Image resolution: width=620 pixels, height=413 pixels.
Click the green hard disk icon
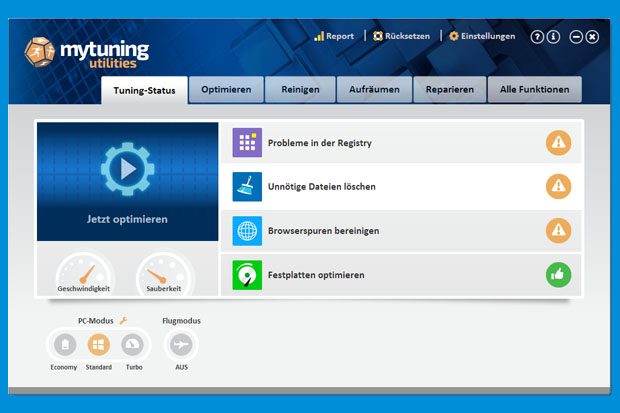[247, 275]
